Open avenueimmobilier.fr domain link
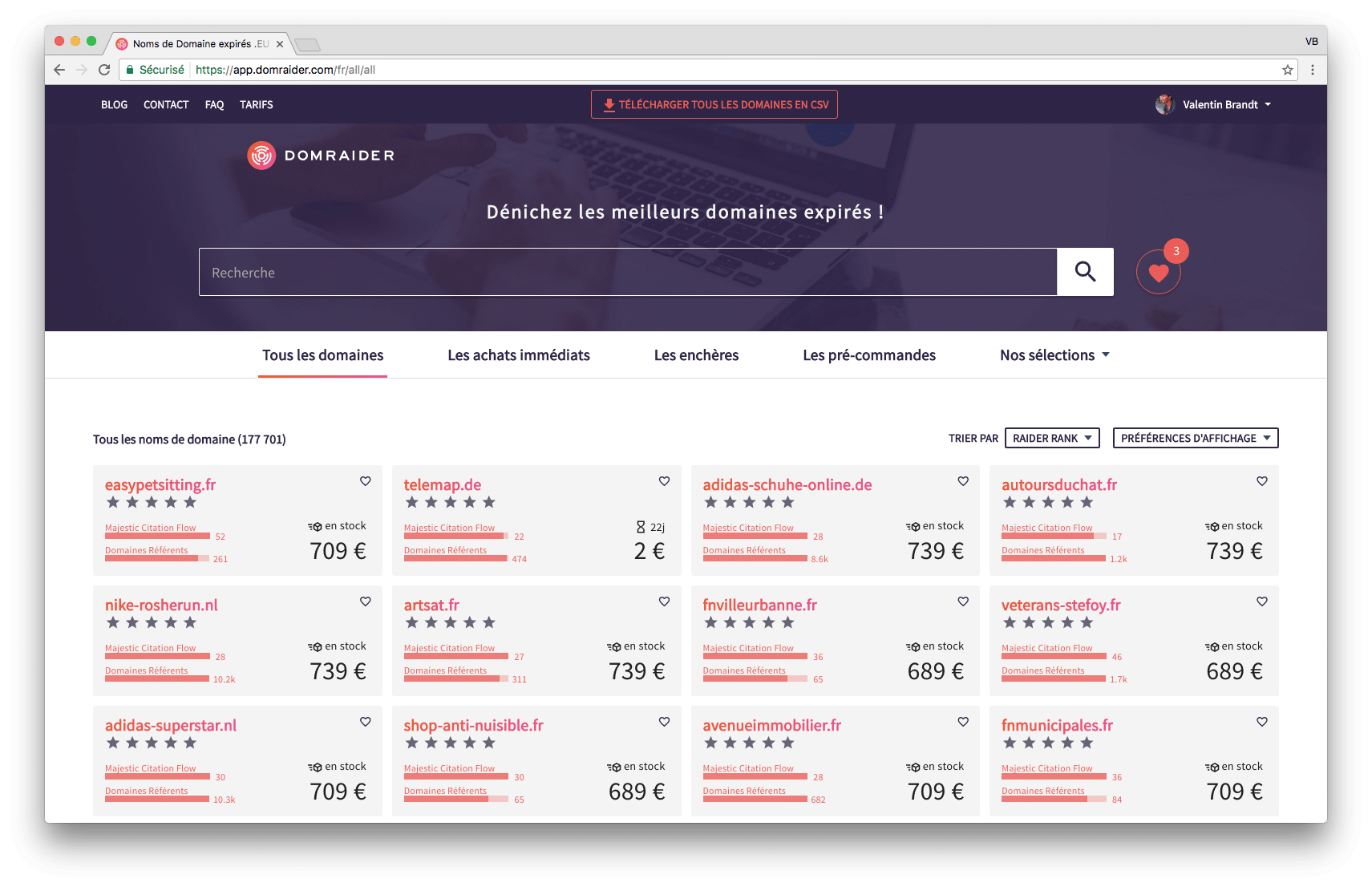 772,725
